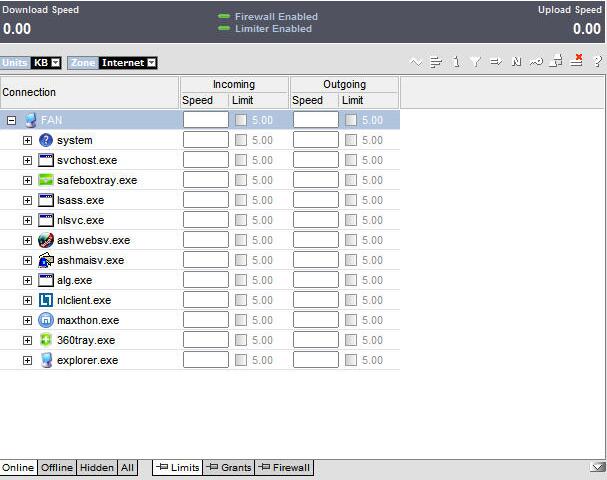Click incoming speed field for nlsvc.exe
The width and height of the screenshot is (607, 480).
point(206,220)
